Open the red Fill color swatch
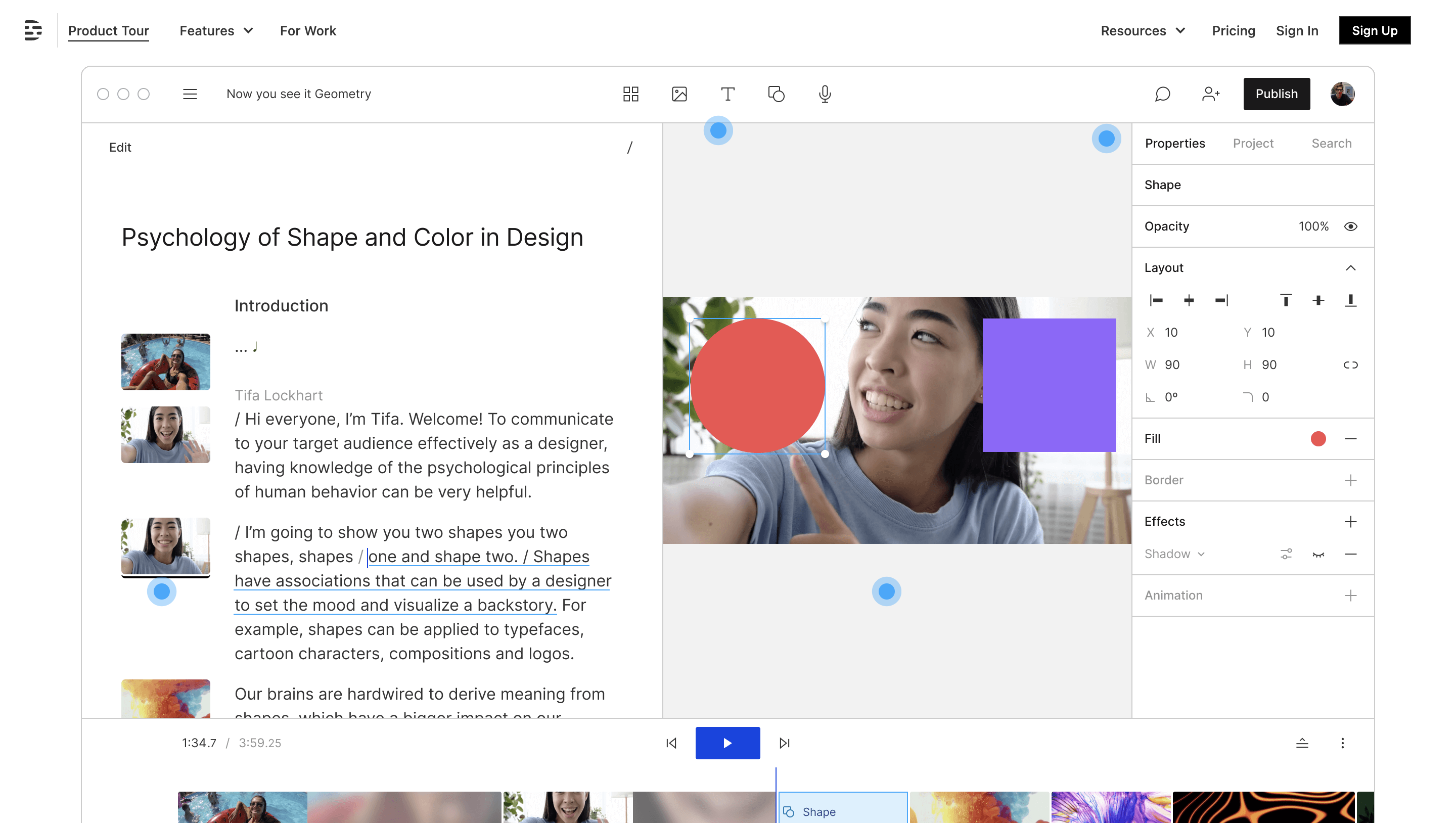Screen dimensions: 1456x823 point(1318,439)
